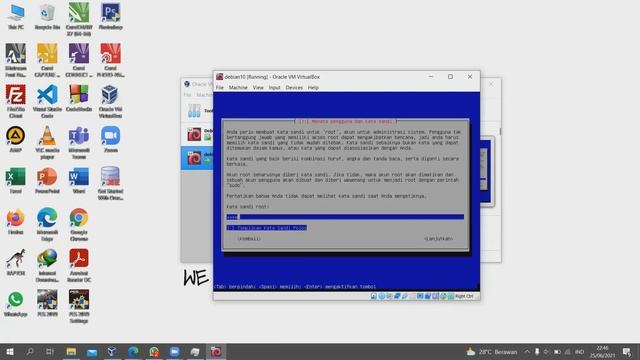The height and width of the screenshot is (360, 640).
Task: Open Bitstream Font Navigator shortcut
Action: point(16,60)
